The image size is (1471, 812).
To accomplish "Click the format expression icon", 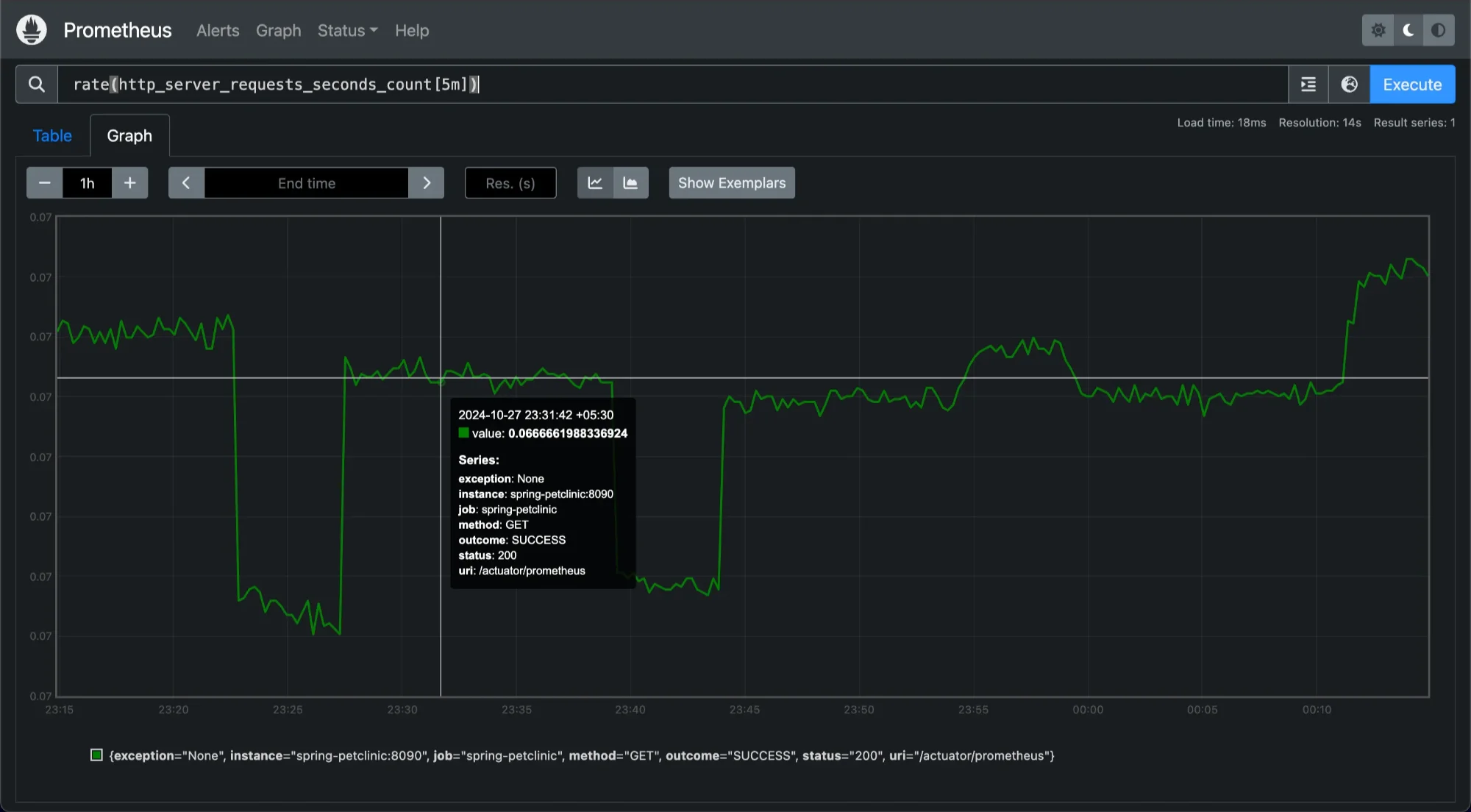I will click(1308, 85).
